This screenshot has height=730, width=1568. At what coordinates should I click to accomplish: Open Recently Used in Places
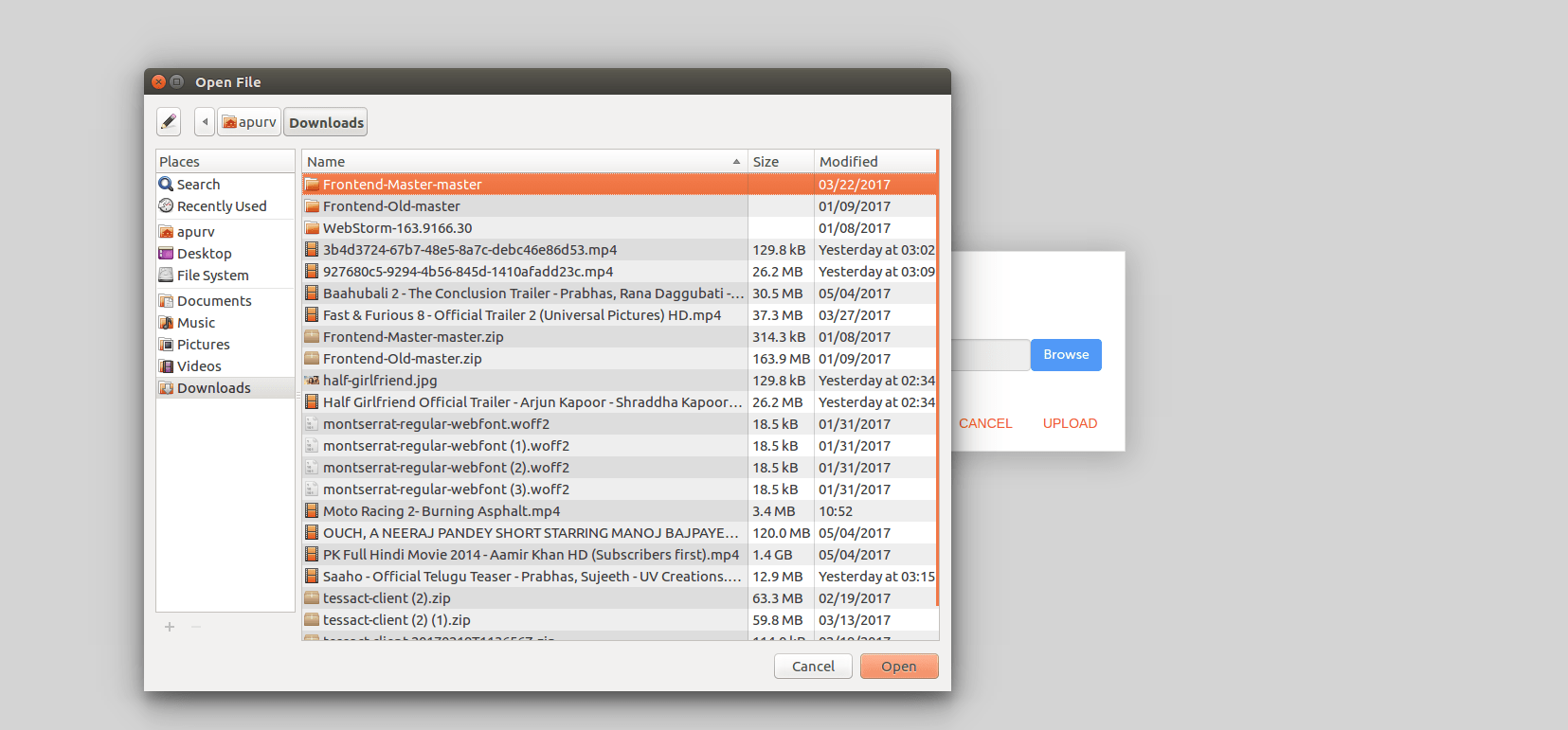225,206
